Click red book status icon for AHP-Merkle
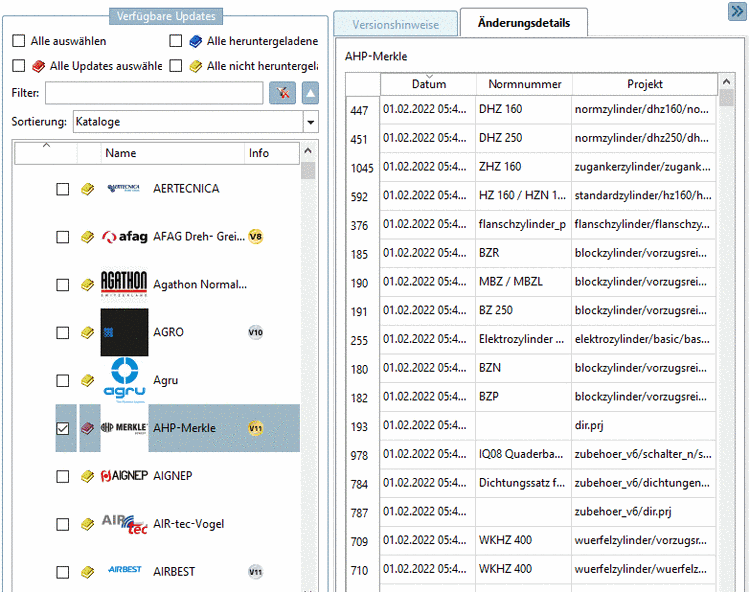Screen dimensions: 750x592 coord(88,428)
